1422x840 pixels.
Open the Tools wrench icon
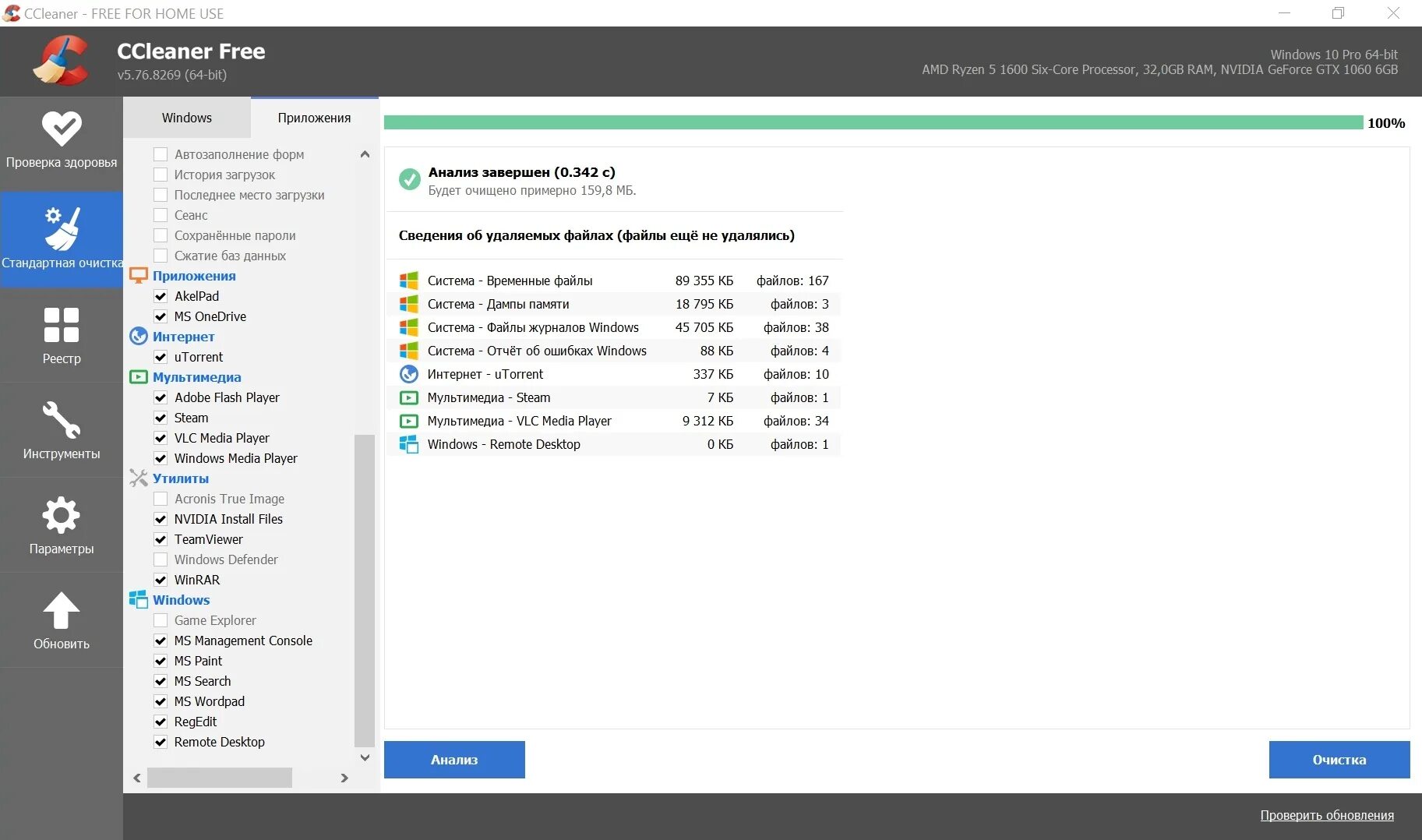62,420
